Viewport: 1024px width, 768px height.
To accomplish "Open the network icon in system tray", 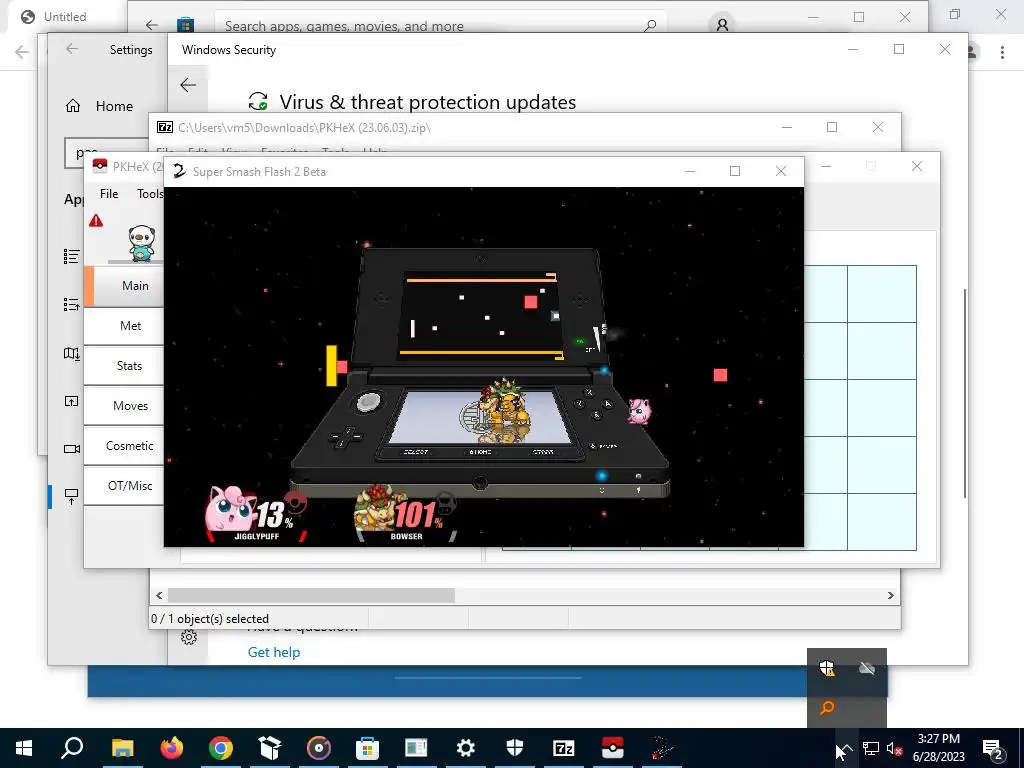I will point(871,748).
